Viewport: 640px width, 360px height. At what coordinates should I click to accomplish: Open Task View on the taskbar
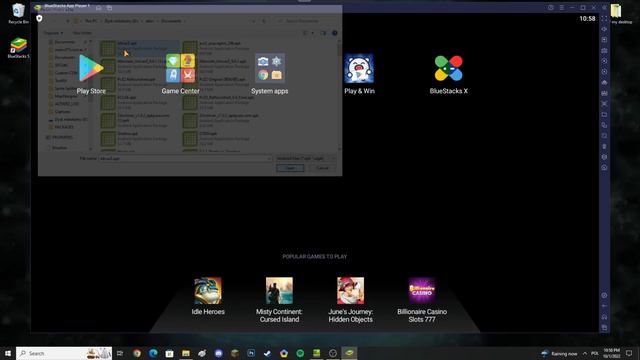[x=120, y=353]
